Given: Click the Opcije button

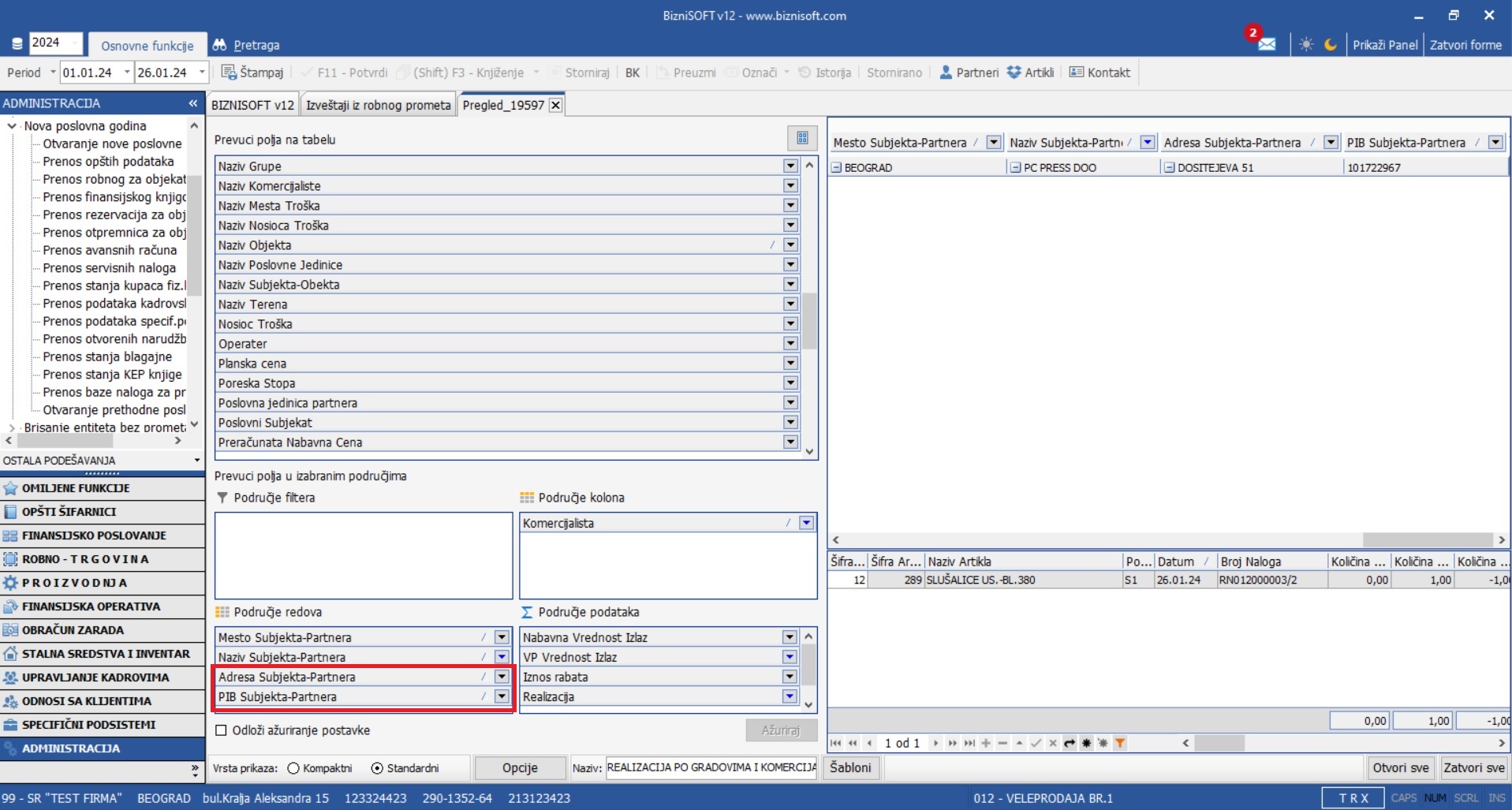Looking at the screenshot, I should tap(520, 767).
